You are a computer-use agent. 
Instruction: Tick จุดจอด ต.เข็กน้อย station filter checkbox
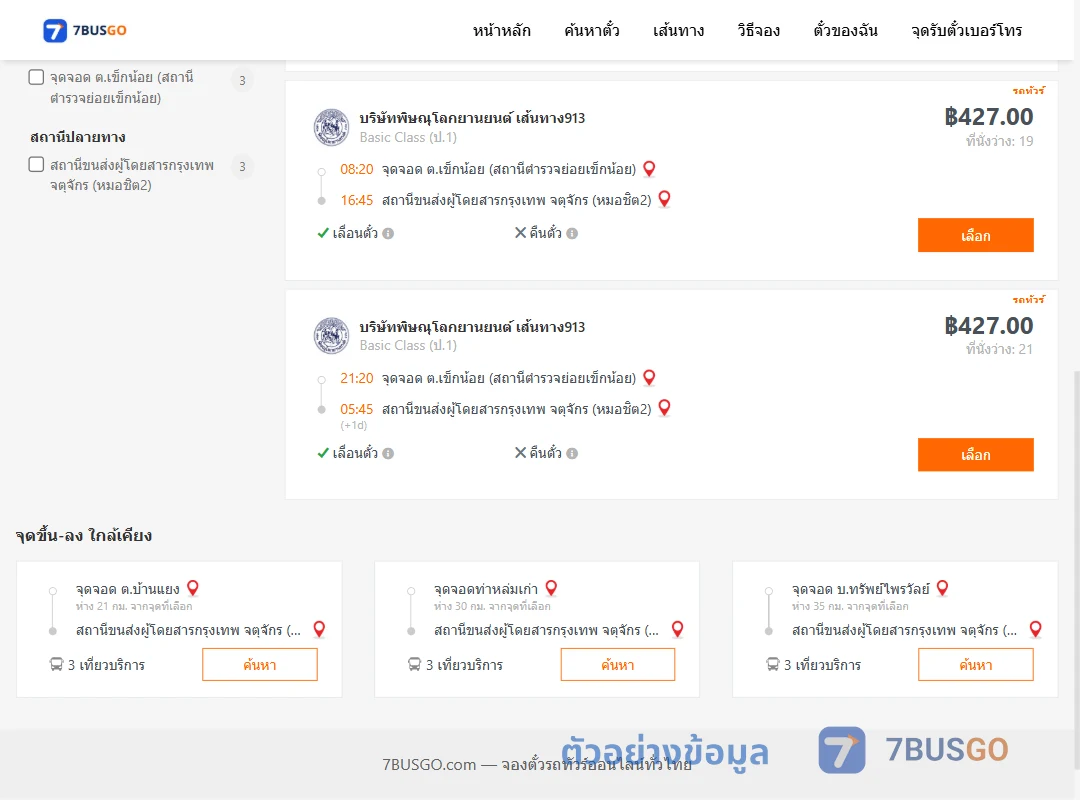point(37,77)
